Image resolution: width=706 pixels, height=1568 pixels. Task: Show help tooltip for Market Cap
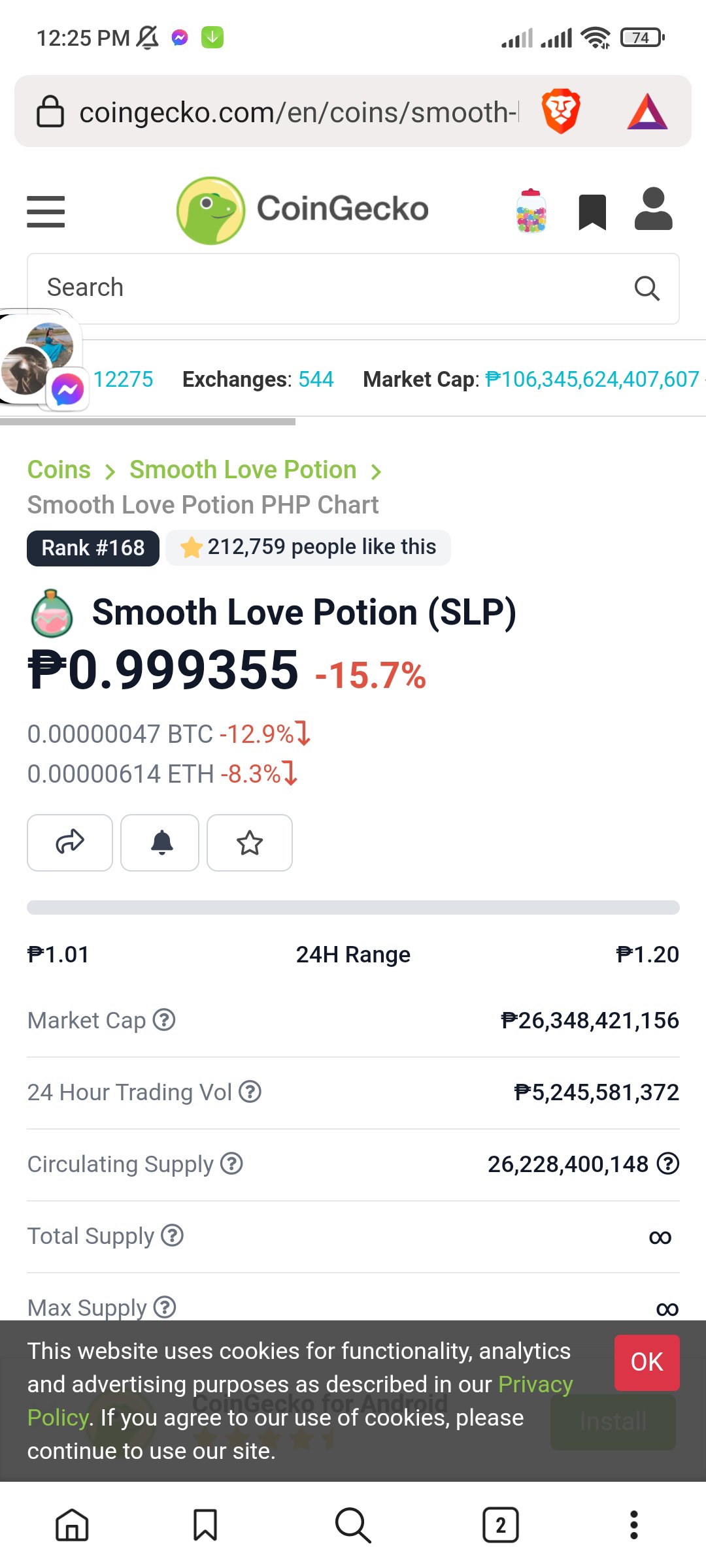(164, 1019)
